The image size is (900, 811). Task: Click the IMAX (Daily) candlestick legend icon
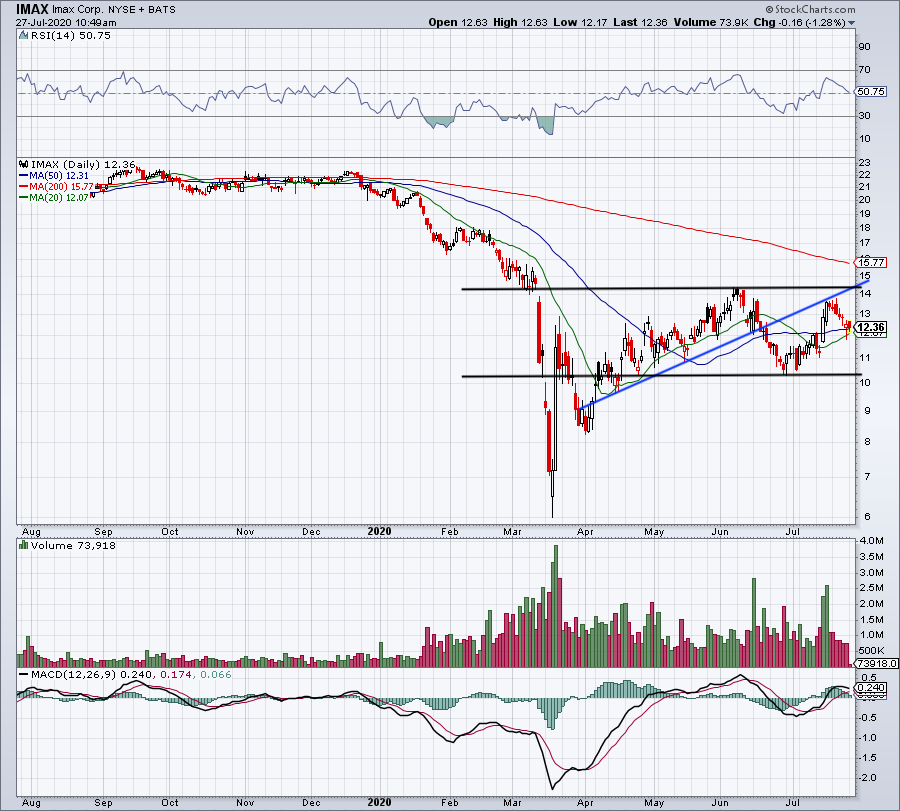pyautogui.click(x=24, y=164)
